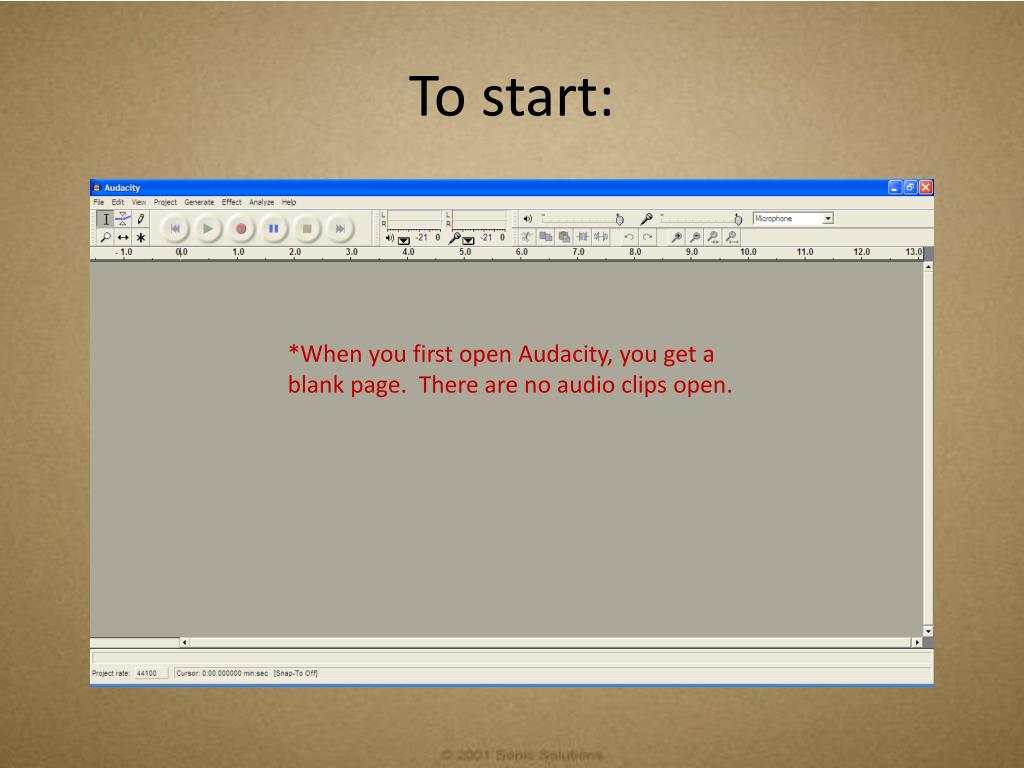Restore down the Audacity window

tap(910, 187)
